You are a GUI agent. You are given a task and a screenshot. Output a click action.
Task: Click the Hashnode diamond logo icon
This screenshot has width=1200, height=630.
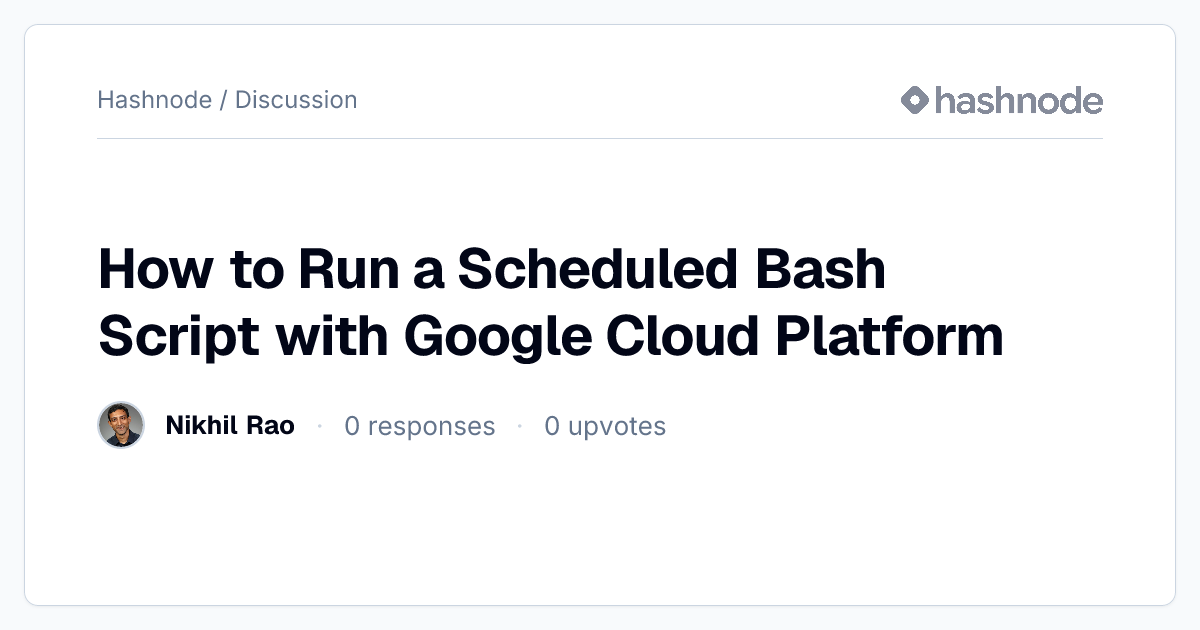coord(915,100)
